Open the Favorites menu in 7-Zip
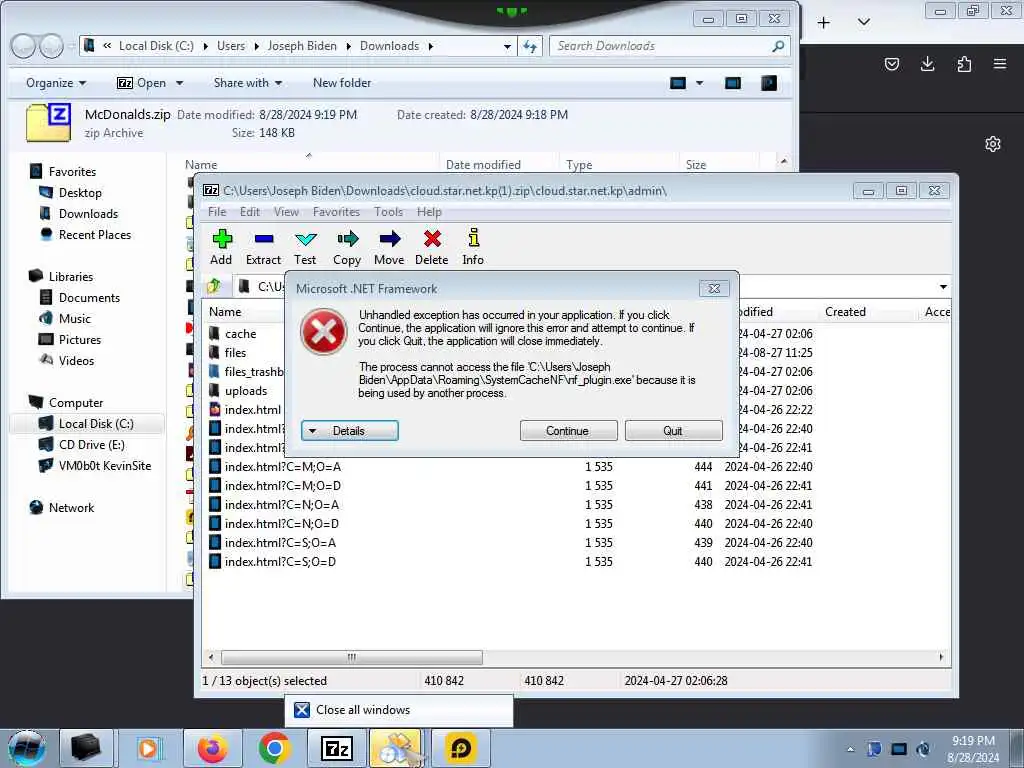1024x768 pixels. (336, 212)
